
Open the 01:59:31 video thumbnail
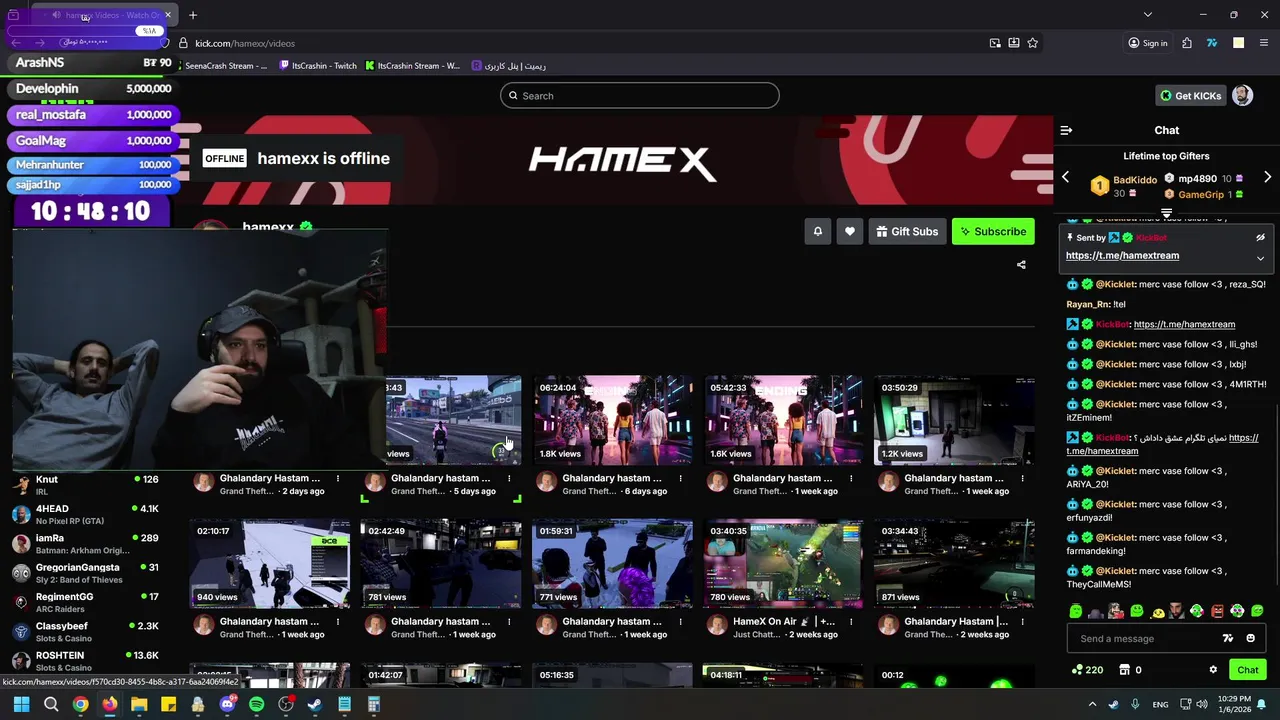[612, 564]
